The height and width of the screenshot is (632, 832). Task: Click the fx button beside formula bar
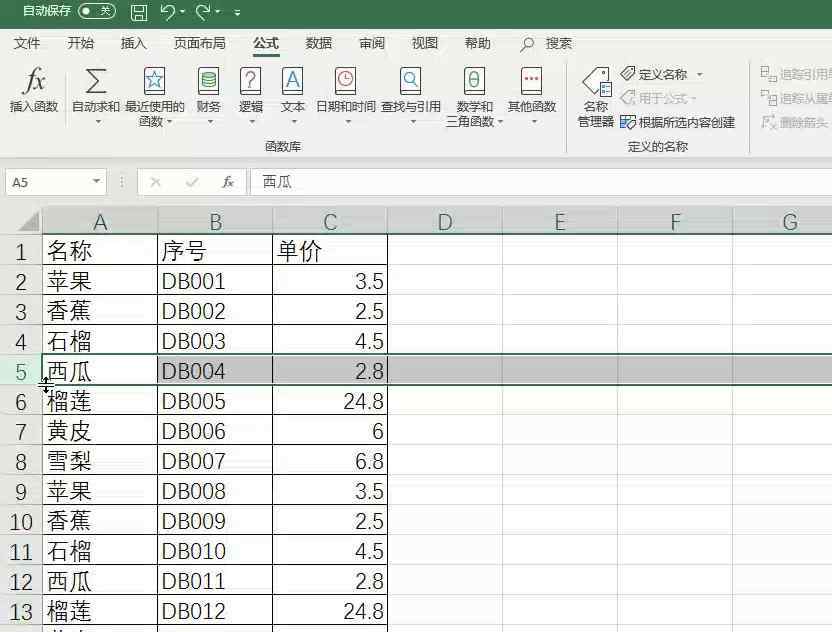[x=228, y=182]
